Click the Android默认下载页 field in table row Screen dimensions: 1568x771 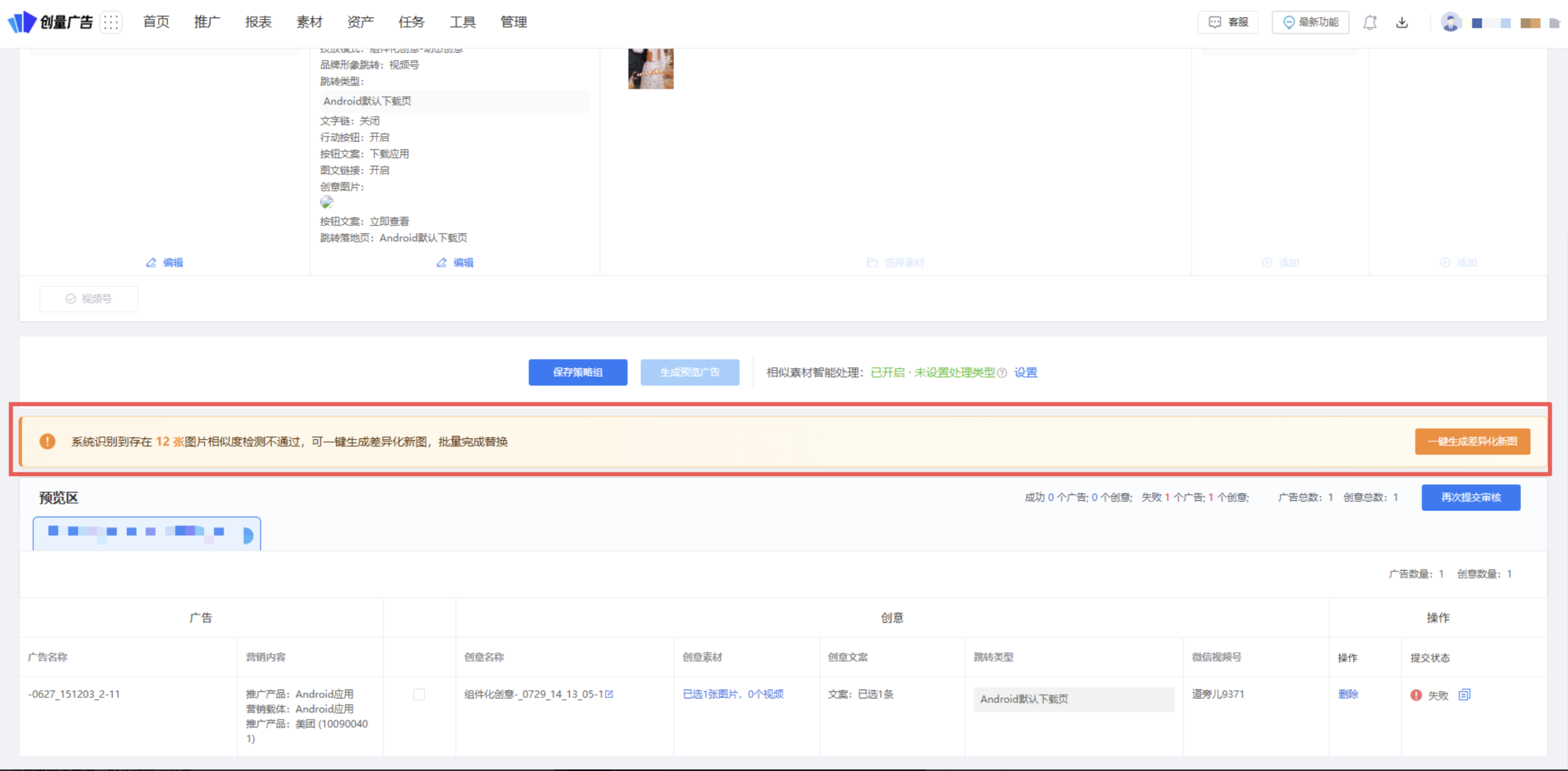(1074, 699)
